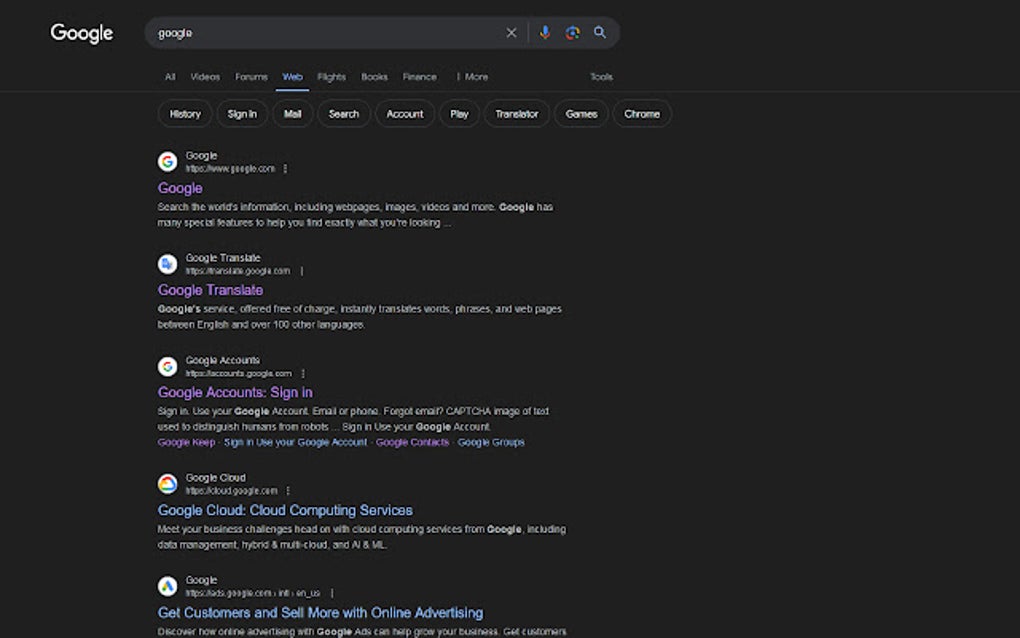The image size is (1020, 638).
Task: Select the Translator suggestion chip
Action: 516,113
